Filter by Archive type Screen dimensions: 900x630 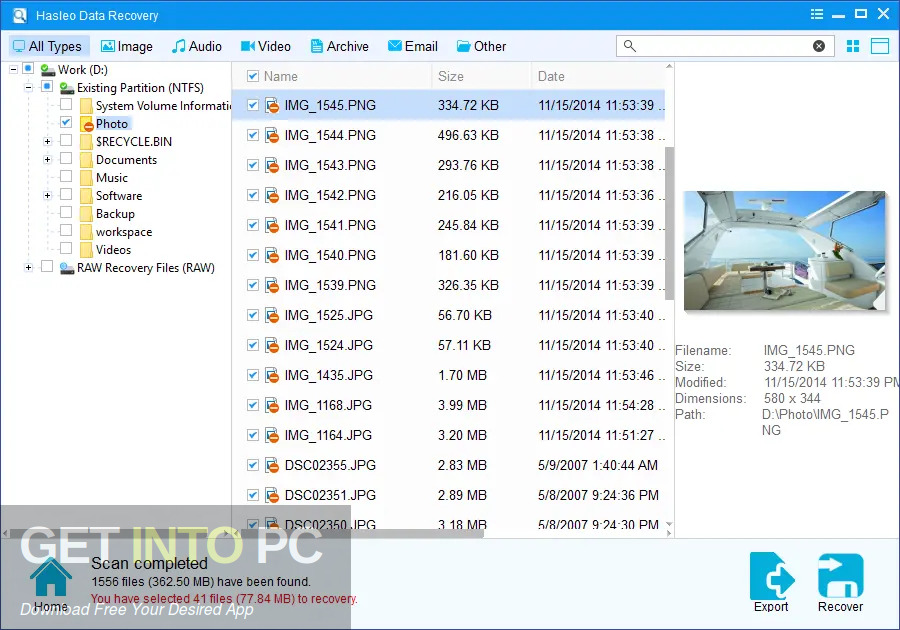[340, 46]
